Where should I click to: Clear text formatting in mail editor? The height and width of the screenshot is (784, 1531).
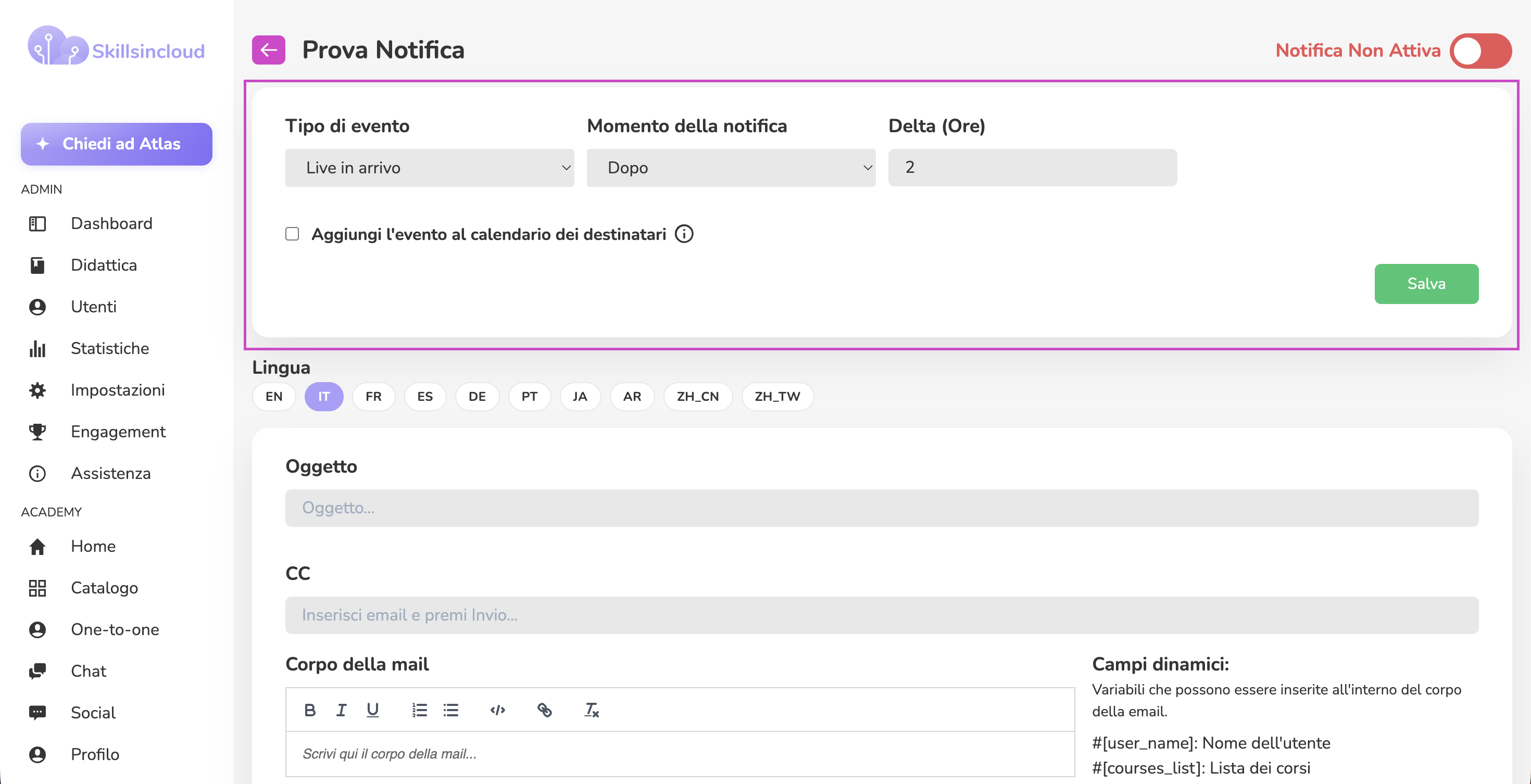point(592,710)
